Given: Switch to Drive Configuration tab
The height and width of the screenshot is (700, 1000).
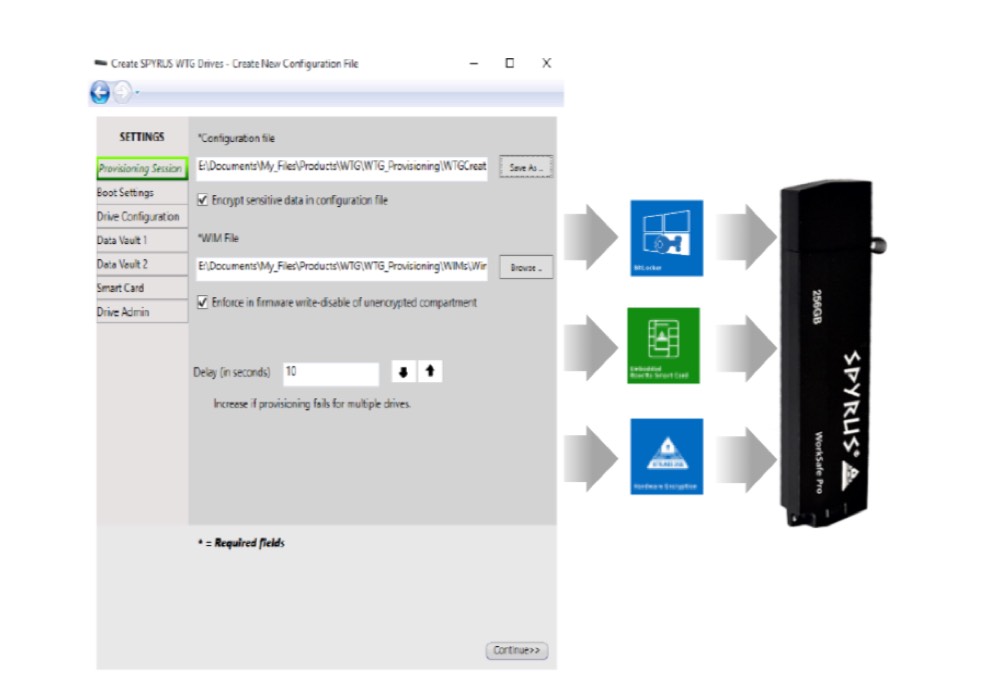Looking at the screenshot, I should [142, 217].
